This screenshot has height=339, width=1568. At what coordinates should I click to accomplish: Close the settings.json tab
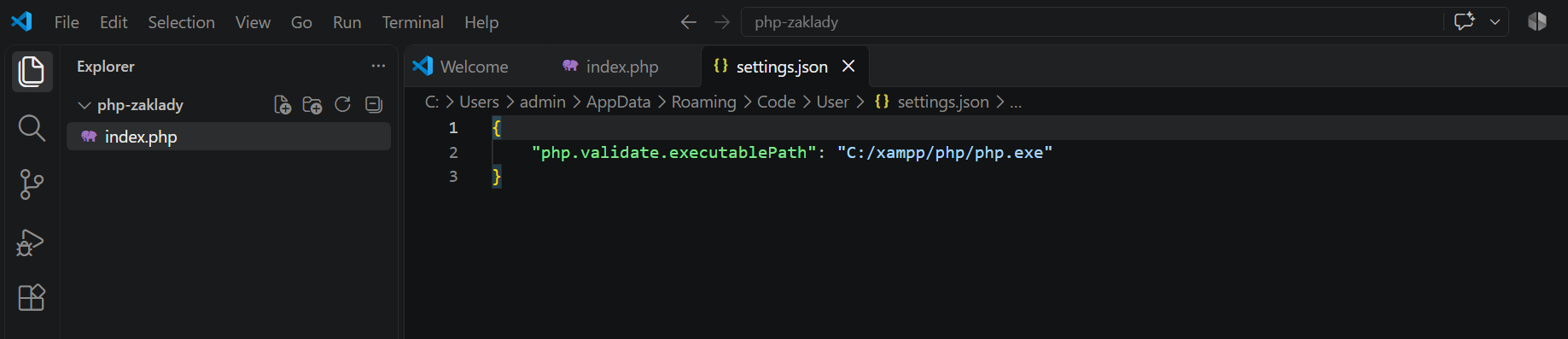(848, 67)
